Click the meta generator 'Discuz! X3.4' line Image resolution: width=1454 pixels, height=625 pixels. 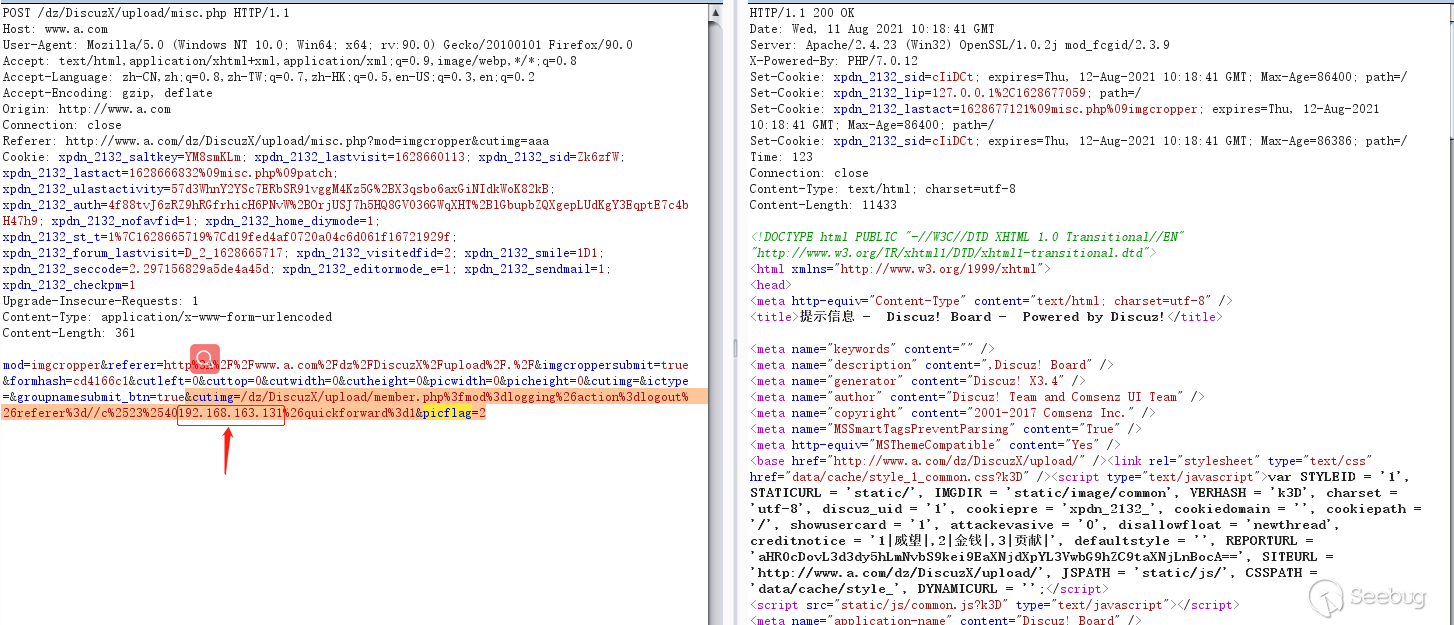[x=917, y=381]
